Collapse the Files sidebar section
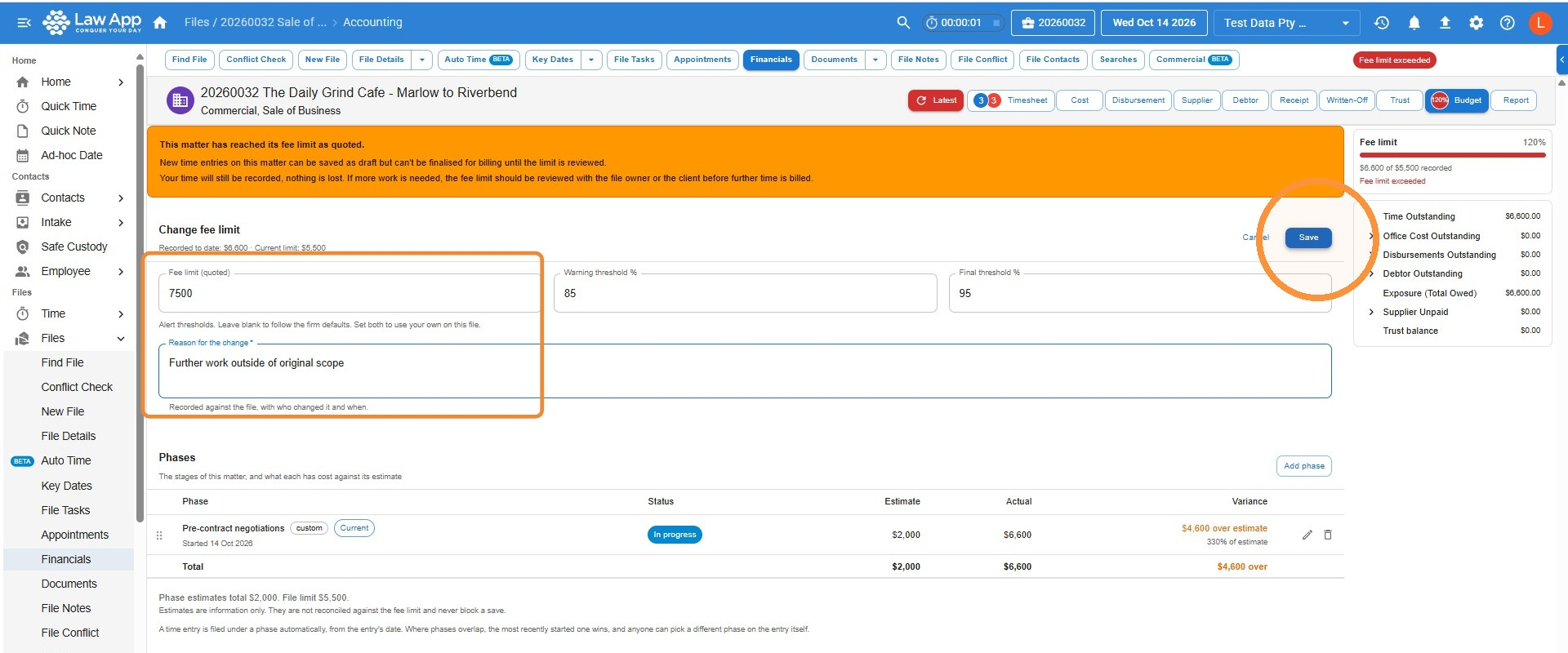This screenshot has height=653, width=1568. pos(121,339)
